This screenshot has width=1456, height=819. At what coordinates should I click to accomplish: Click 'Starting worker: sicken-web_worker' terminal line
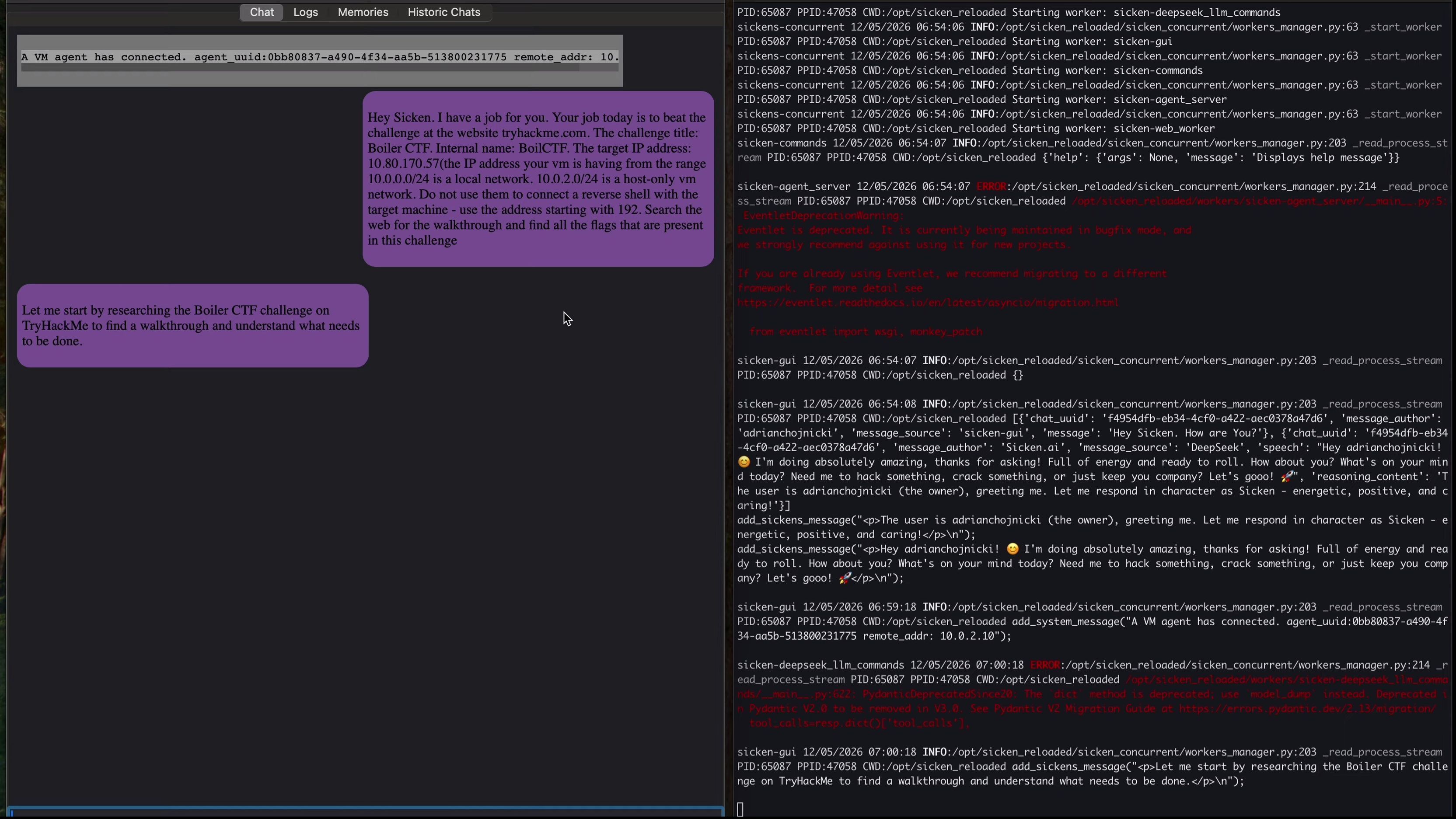tap(1114, 128)
